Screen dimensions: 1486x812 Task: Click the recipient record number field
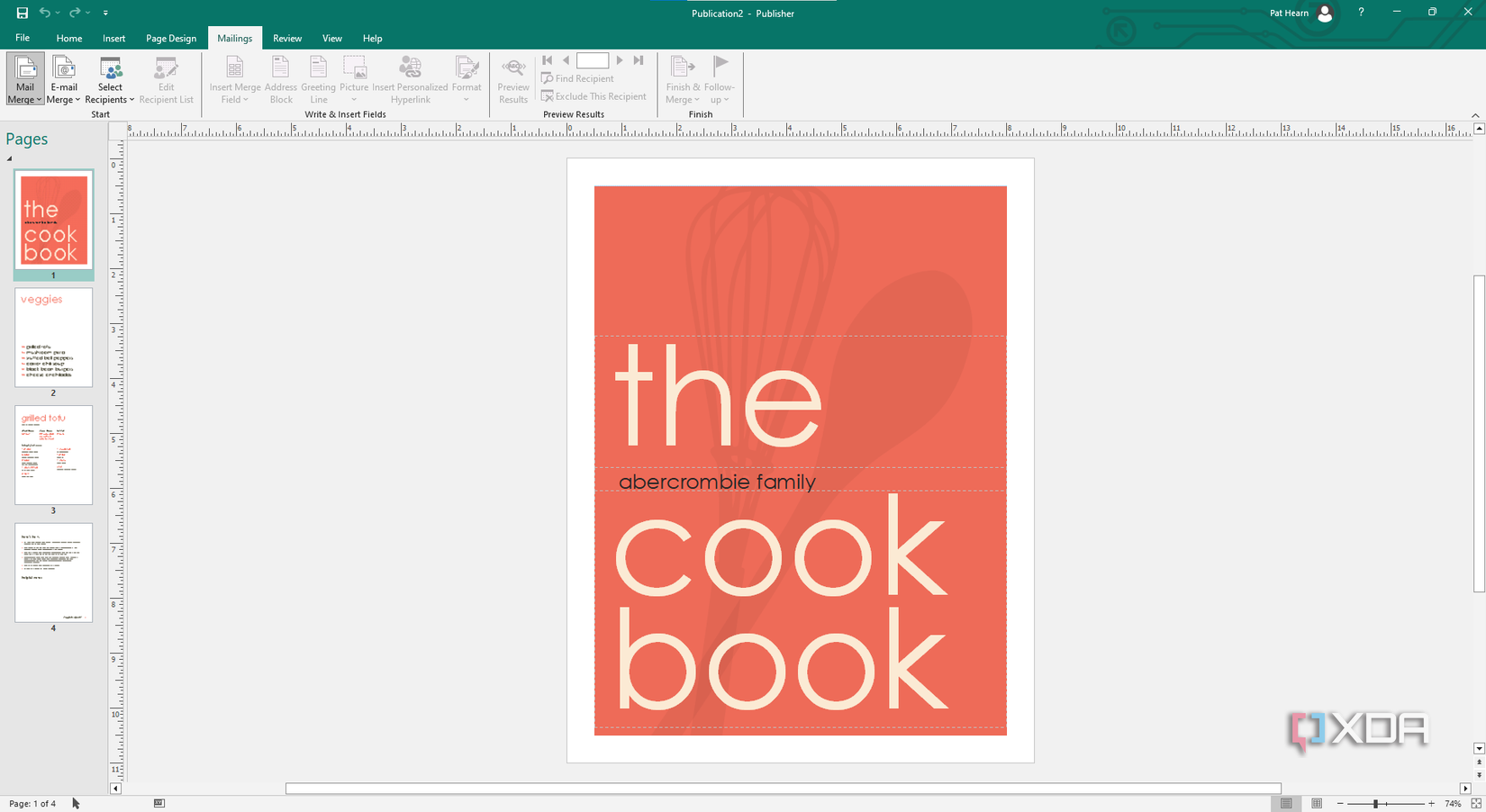593,60
